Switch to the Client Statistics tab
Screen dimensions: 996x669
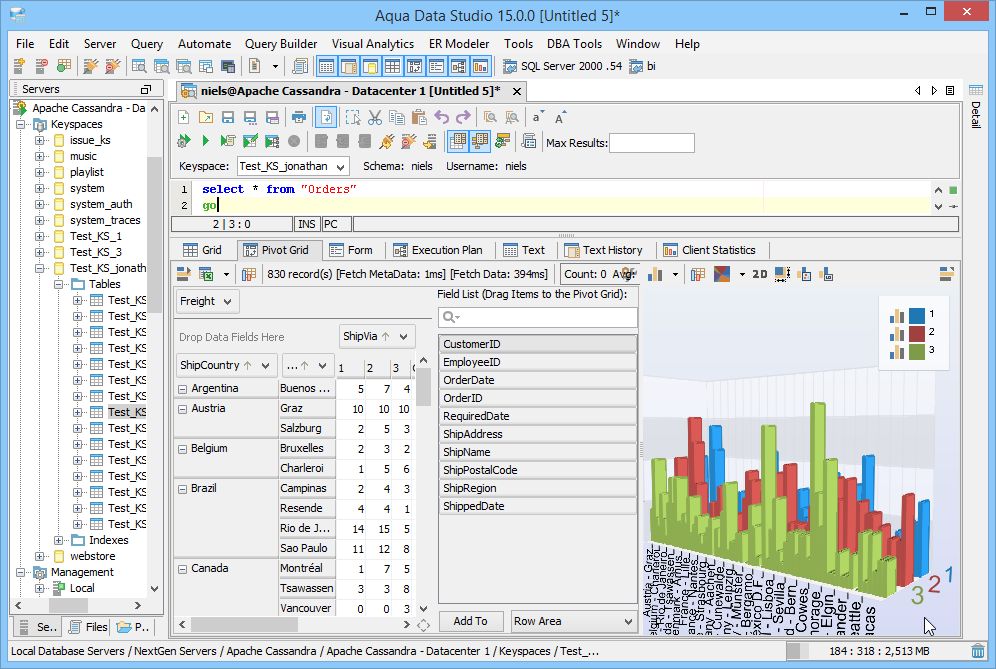tap(710, 250)
